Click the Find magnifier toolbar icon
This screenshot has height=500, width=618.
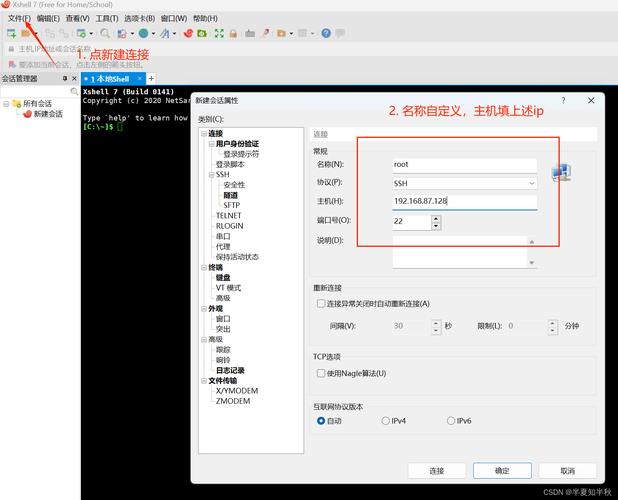pos(105,33)
